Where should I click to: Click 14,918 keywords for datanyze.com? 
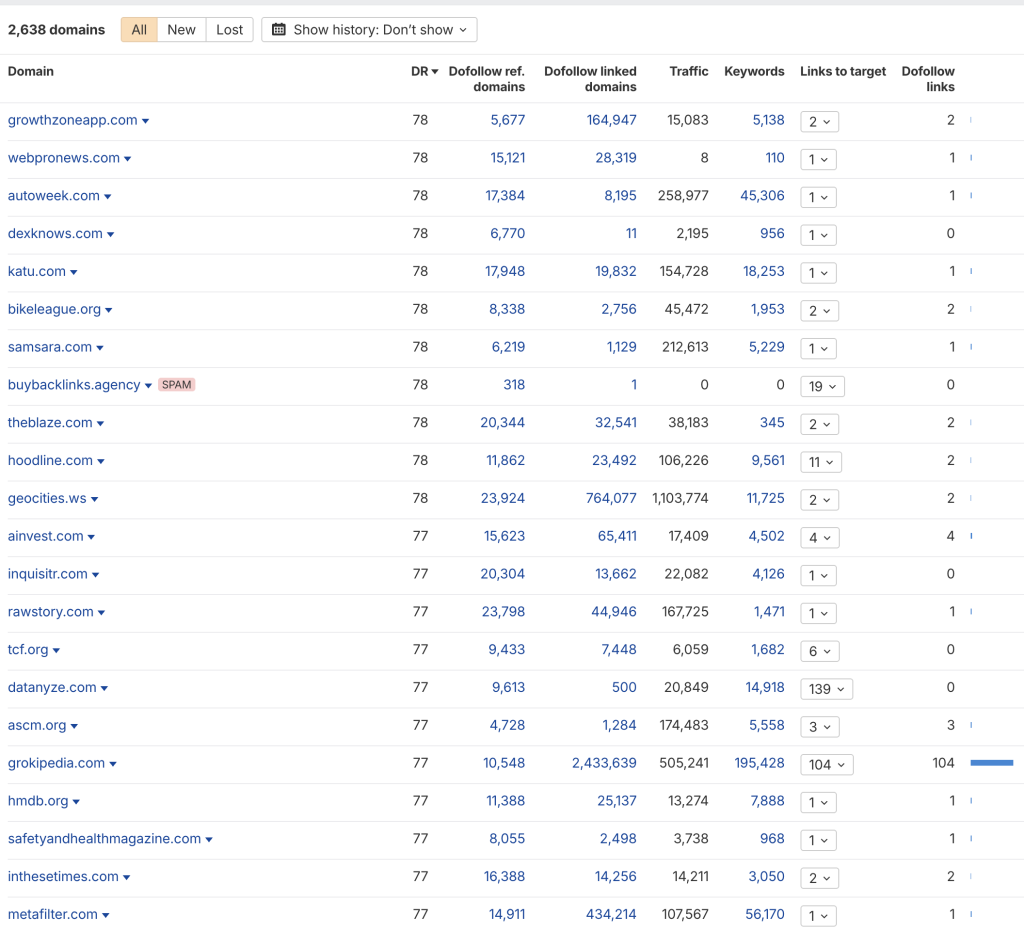(x=765, y=687)
